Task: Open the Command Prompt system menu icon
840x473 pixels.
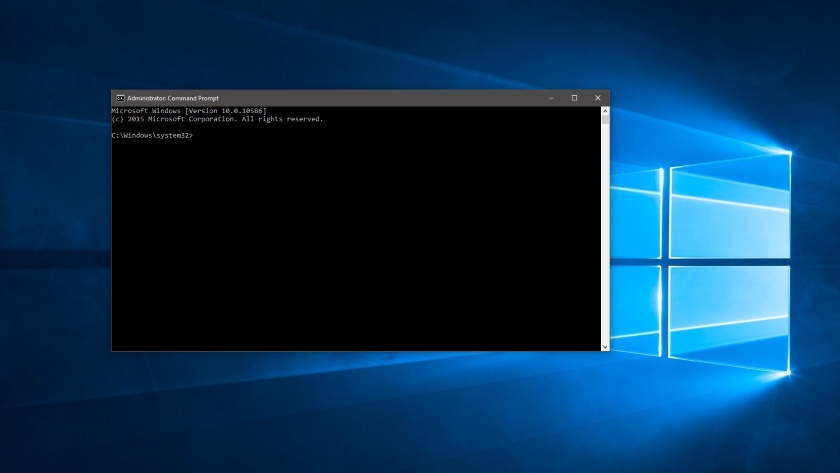Action: 120,98
